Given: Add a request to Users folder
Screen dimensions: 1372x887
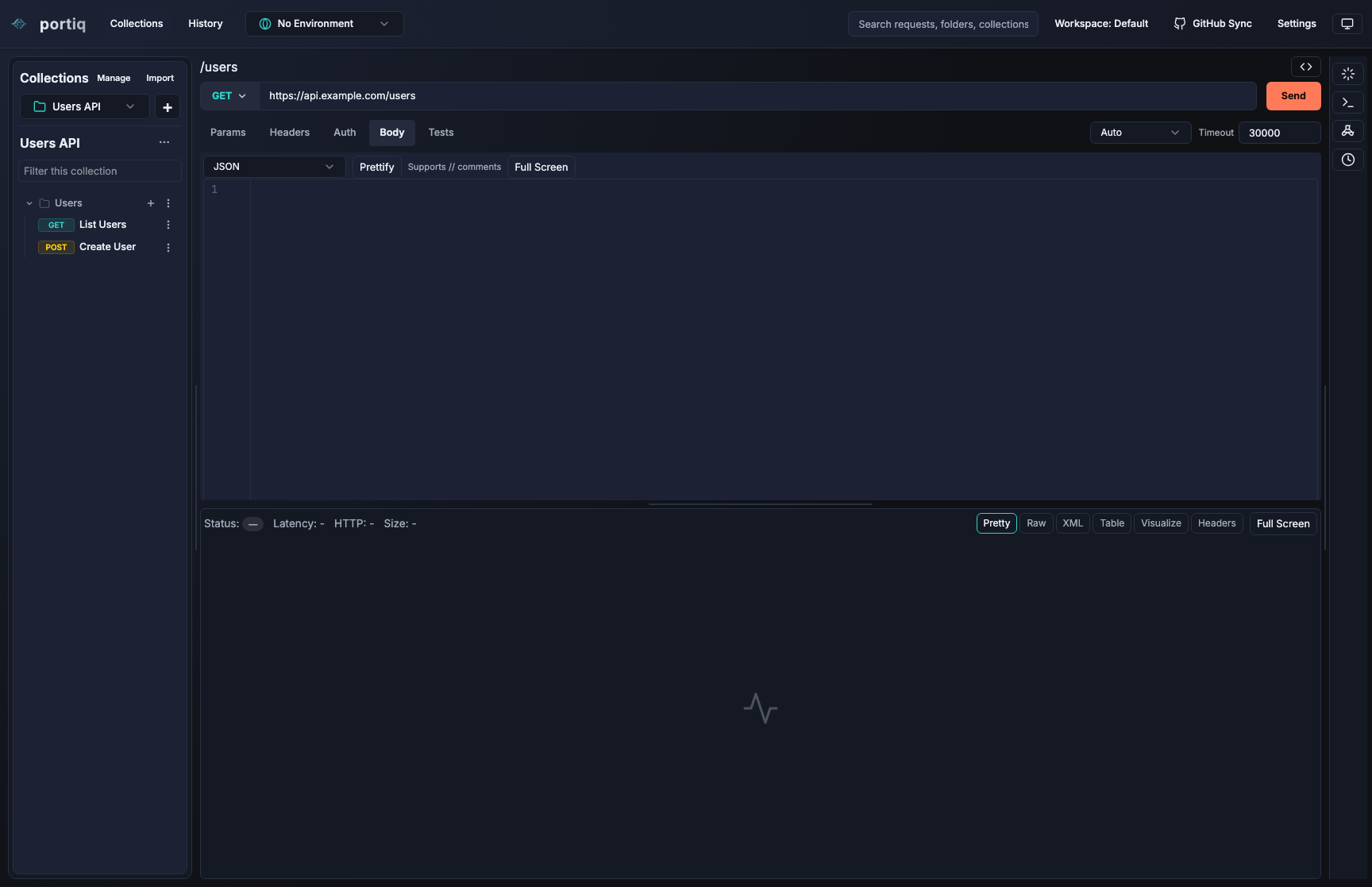Looking at the screenshot, I should pos(151,203).
